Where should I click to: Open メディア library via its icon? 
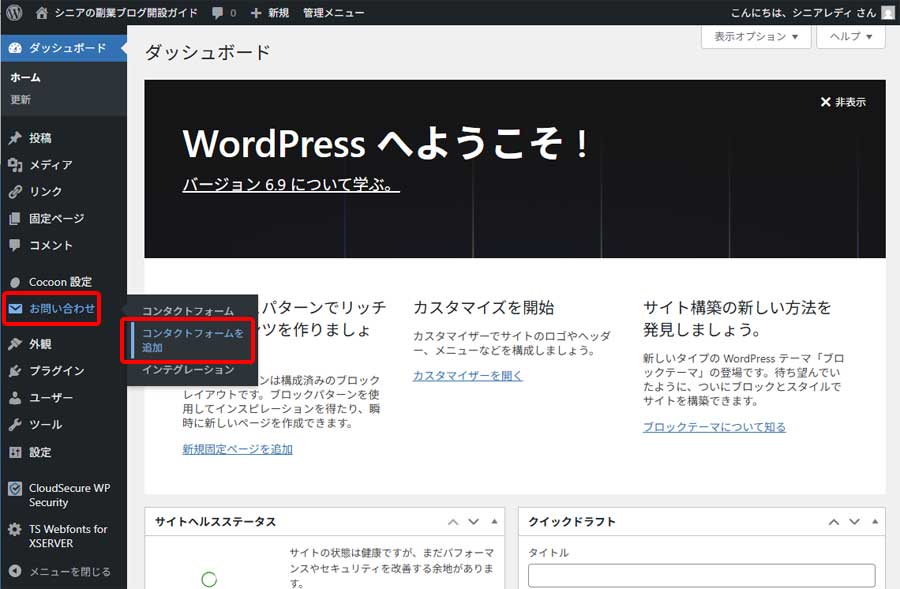pyautogui.click(x=17, y=164)
